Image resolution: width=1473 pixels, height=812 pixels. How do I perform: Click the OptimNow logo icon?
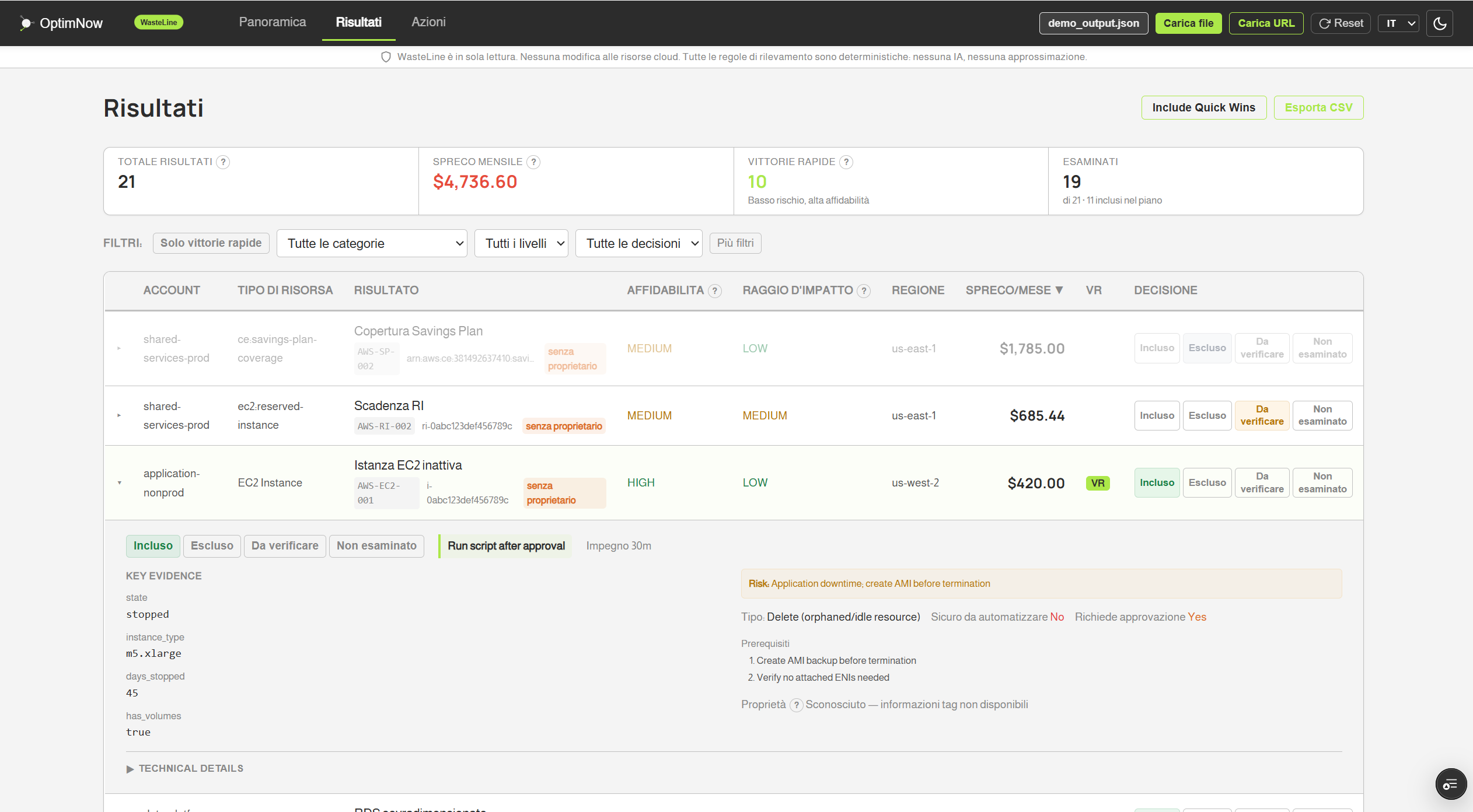(26, 23)
